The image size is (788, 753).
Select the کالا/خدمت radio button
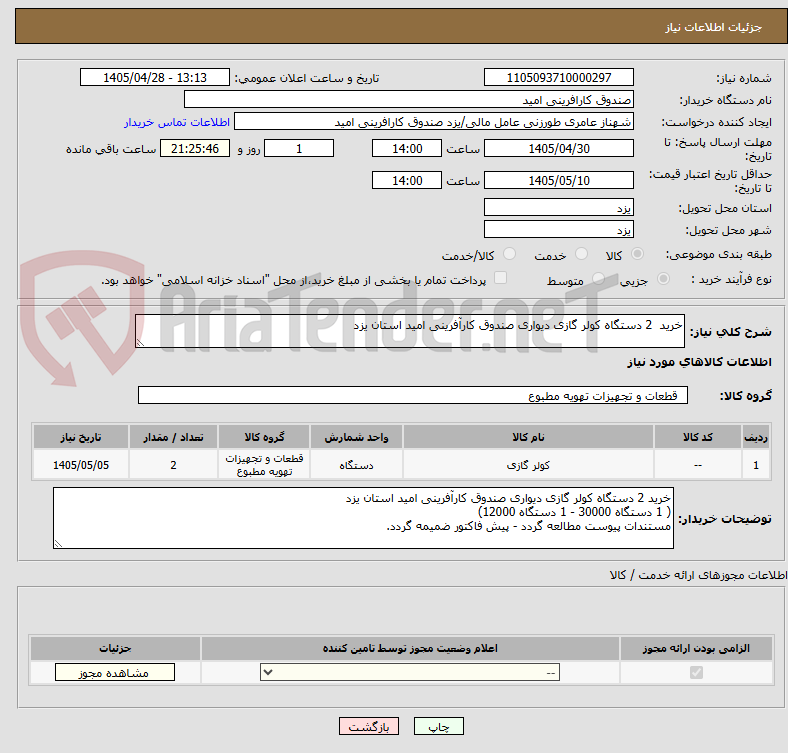coord(510,254)
